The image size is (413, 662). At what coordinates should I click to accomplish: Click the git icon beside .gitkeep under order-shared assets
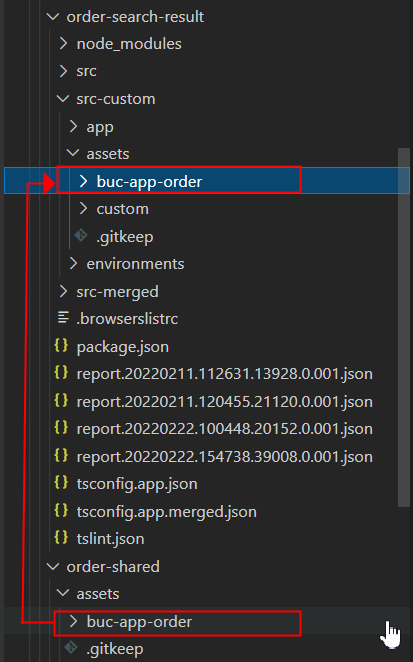point(71,648)
